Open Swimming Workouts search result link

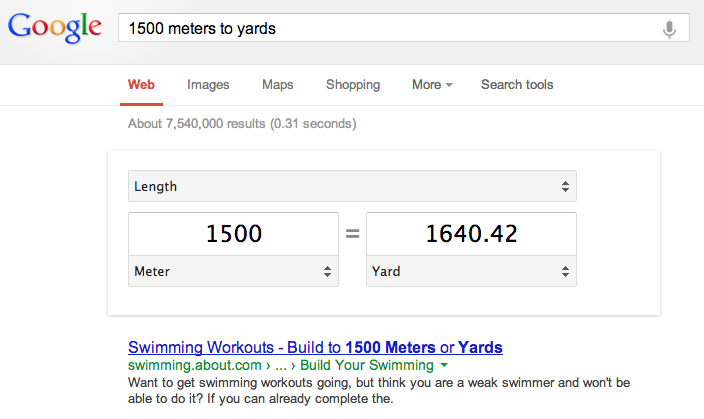315,347
